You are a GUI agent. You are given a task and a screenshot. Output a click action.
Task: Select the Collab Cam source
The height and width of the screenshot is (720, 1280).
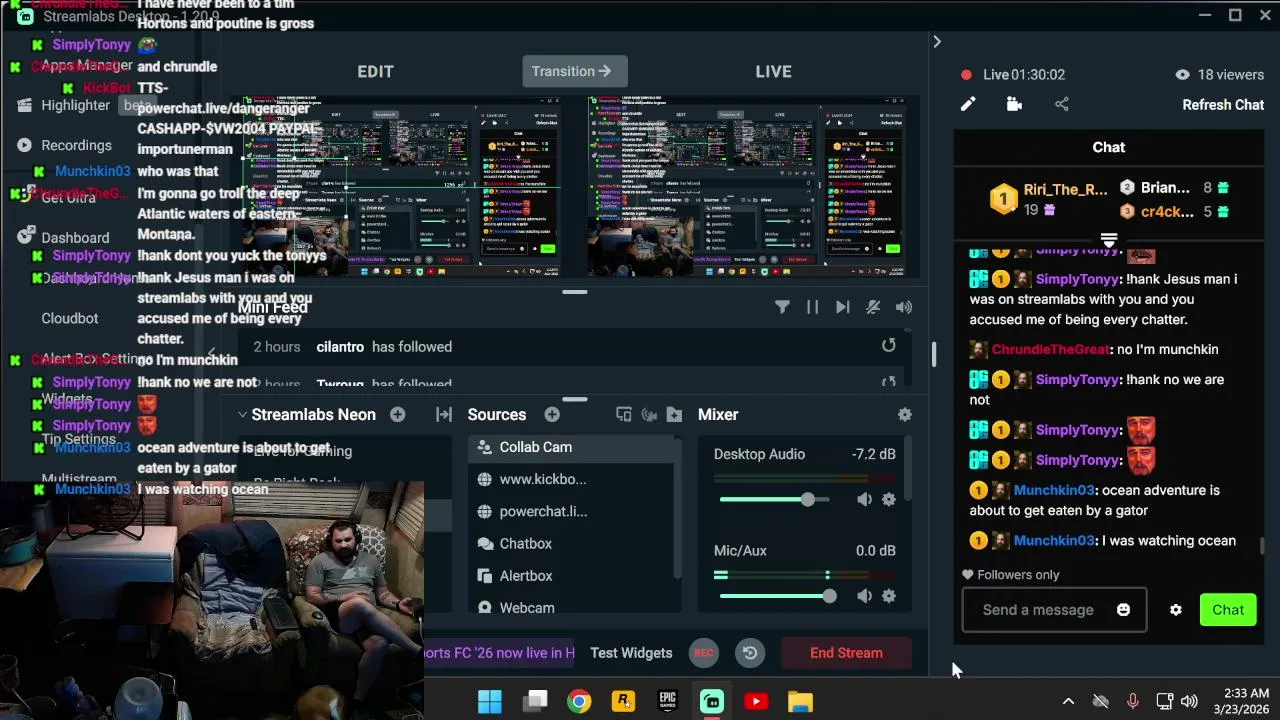(573, 447)
